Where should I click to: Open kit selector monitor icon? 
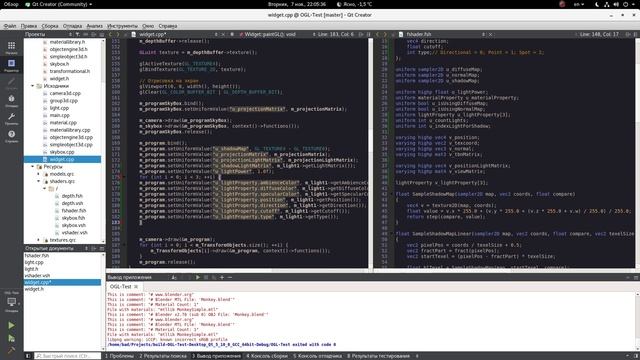[11, 302]
